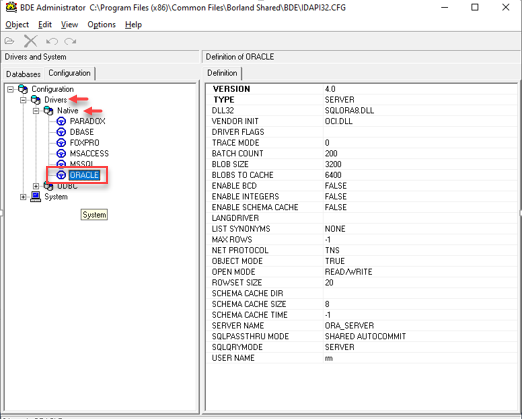Open the Help menu
The height and width of the screenshot is (419, 522).
click(x=133, y=25)
